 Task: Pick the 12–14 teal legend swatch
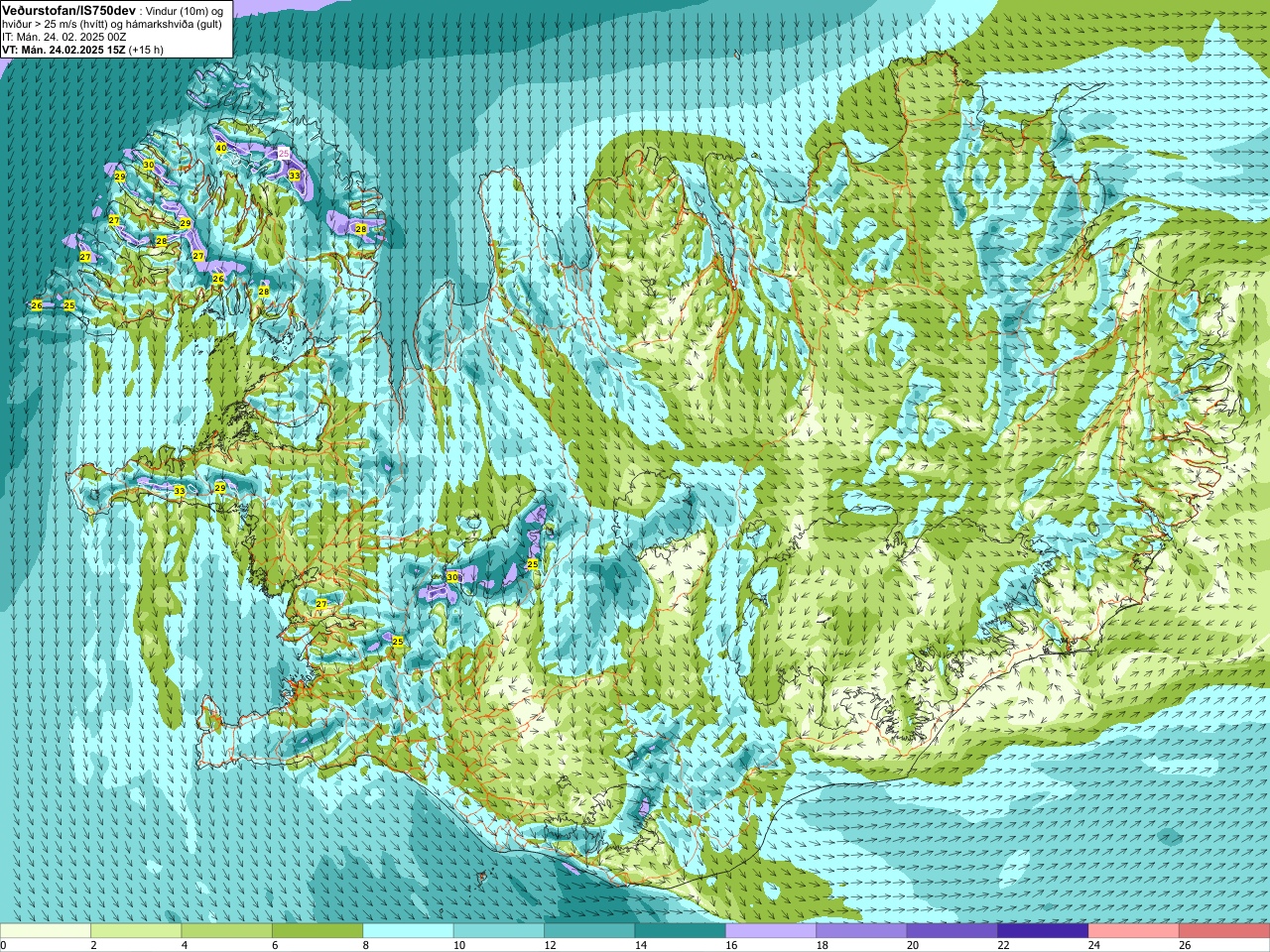(589, 930)
